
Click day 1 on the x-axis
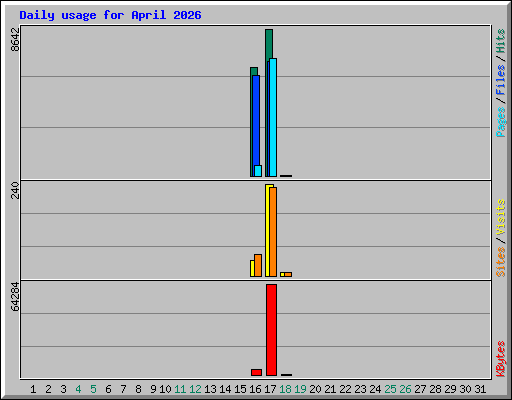[x=33, y=389]
